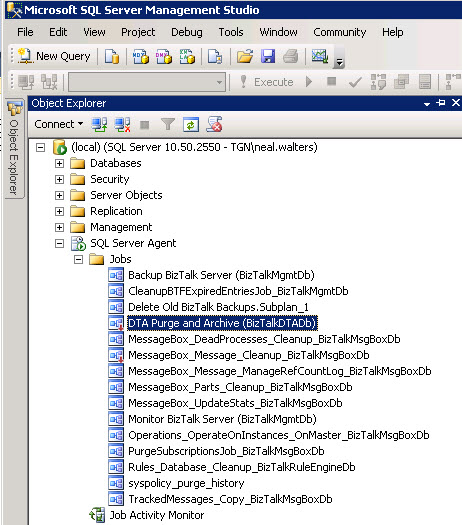
Task: Open the Connect dropdown in Object Explorer
Action: [59, 124]
